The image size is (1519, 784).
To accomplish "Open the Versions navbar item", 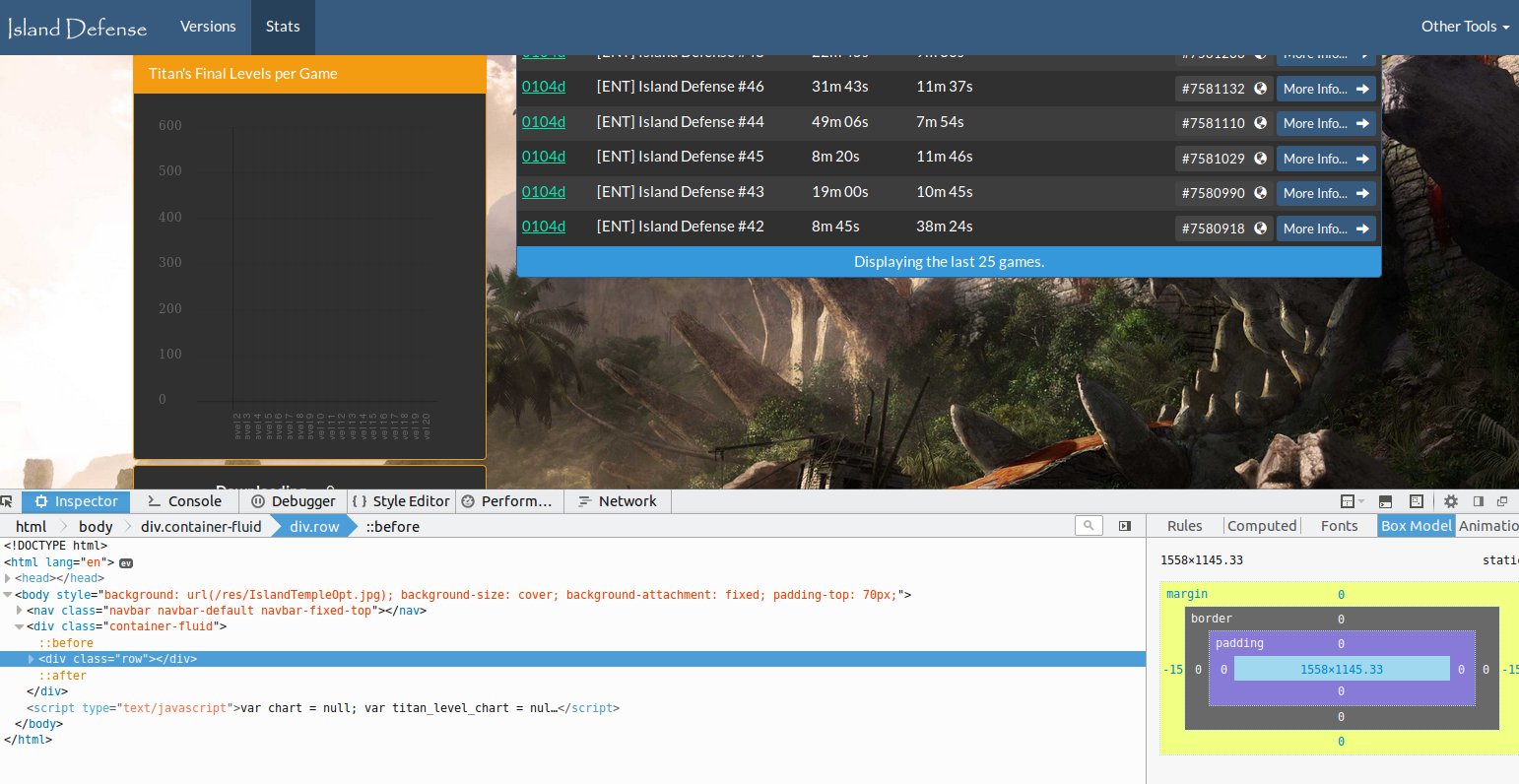I will (208, 27).
